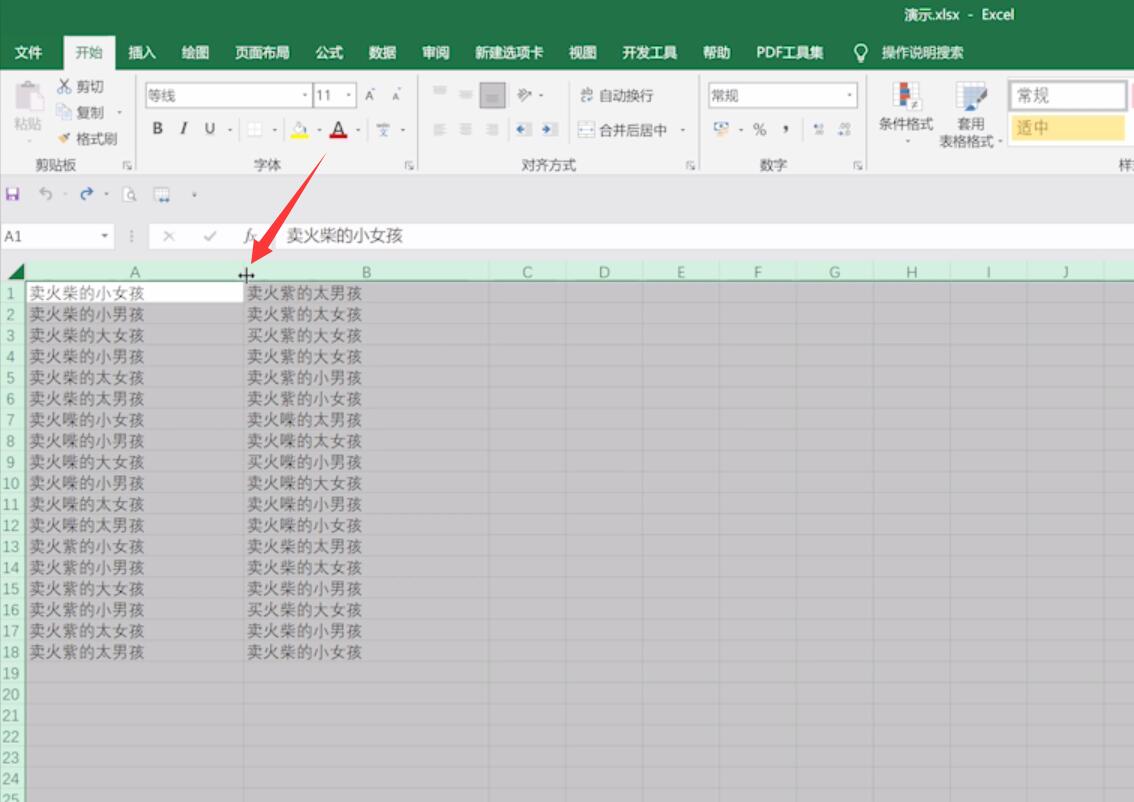Screen dimensions: 1134x802
Task: Click the top align icon
Action: click(x=440, y=92)
